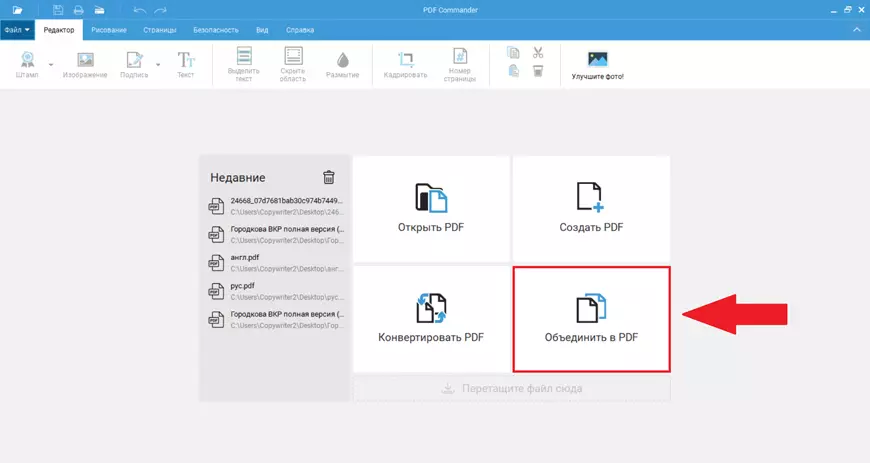This screenshot has width=870, height=463.
Task: Click the paste icon in ribbon
Action: pos(513,71)
